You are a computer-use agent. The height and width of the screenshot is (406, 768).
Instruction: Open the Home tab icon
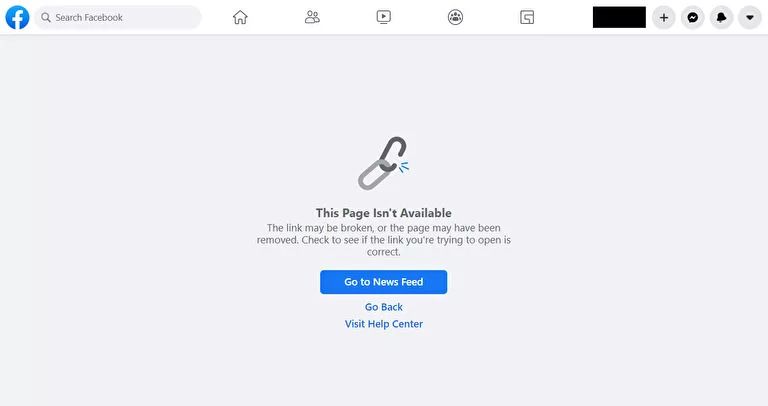pos(240,18)
